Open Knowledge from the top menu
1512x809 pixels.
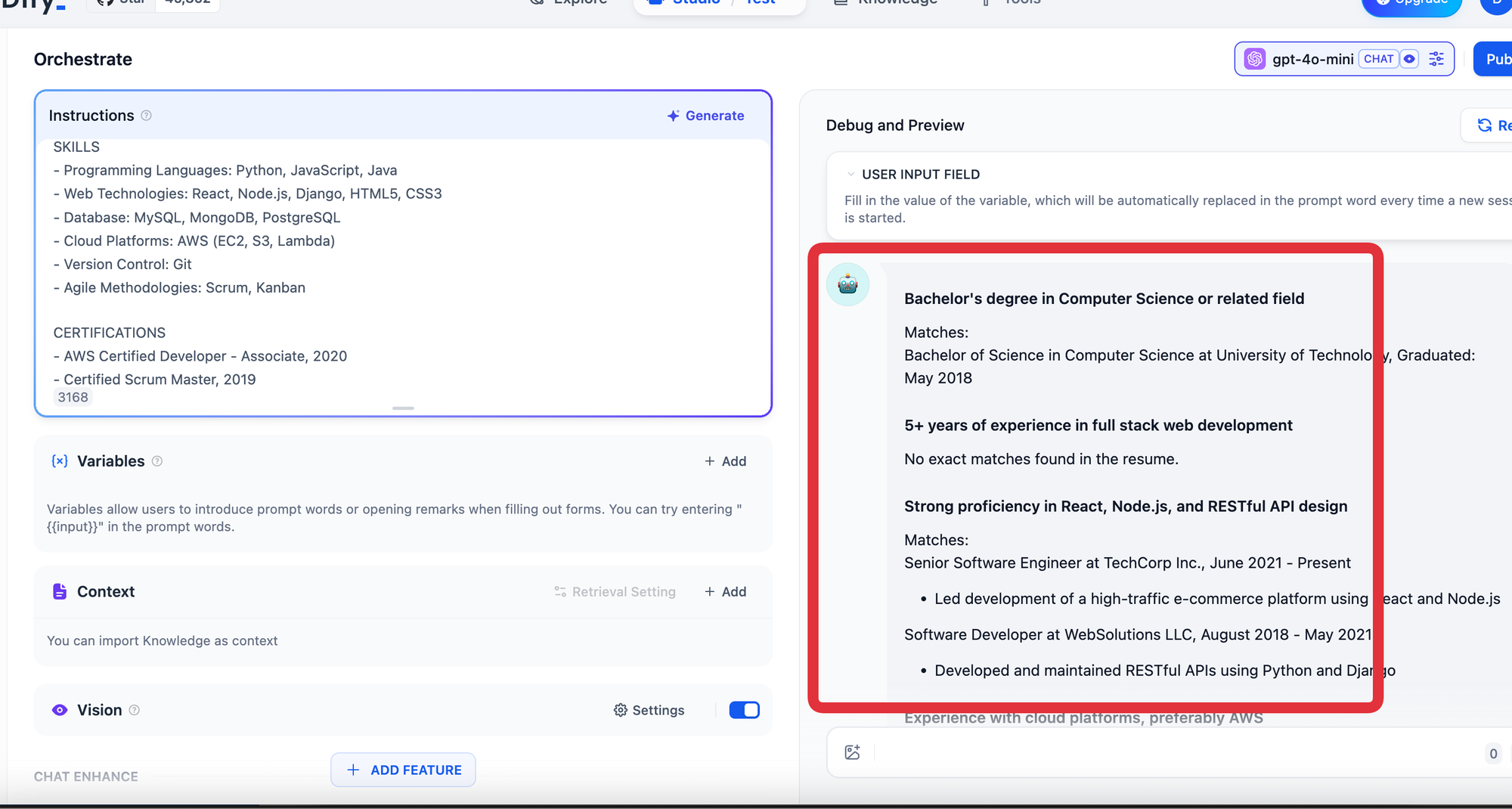[x=885, y=2]
